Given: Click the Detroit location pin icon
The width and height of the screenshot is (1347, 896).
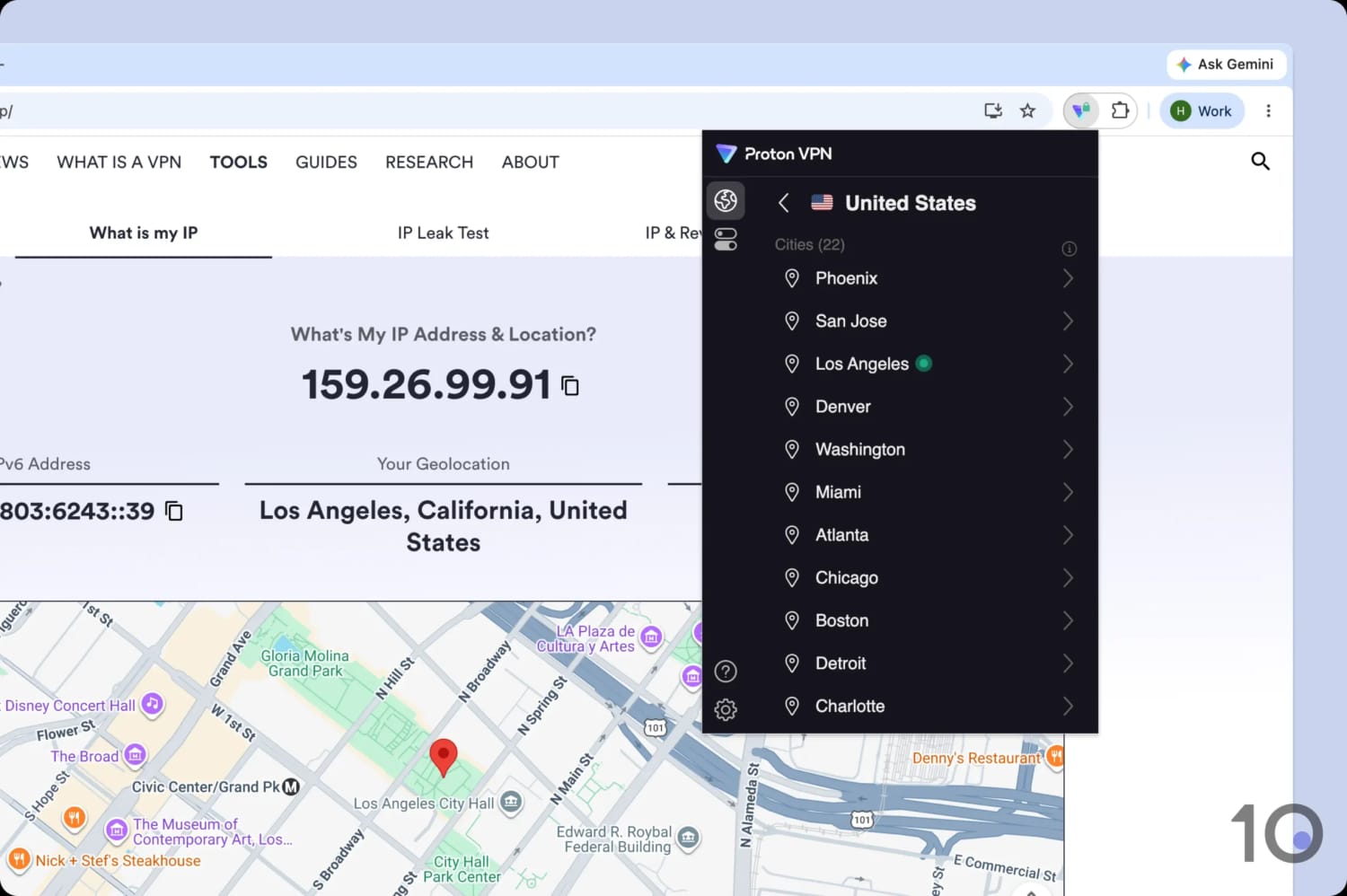Looking at the screenshot, I should (x=792, y=663).
